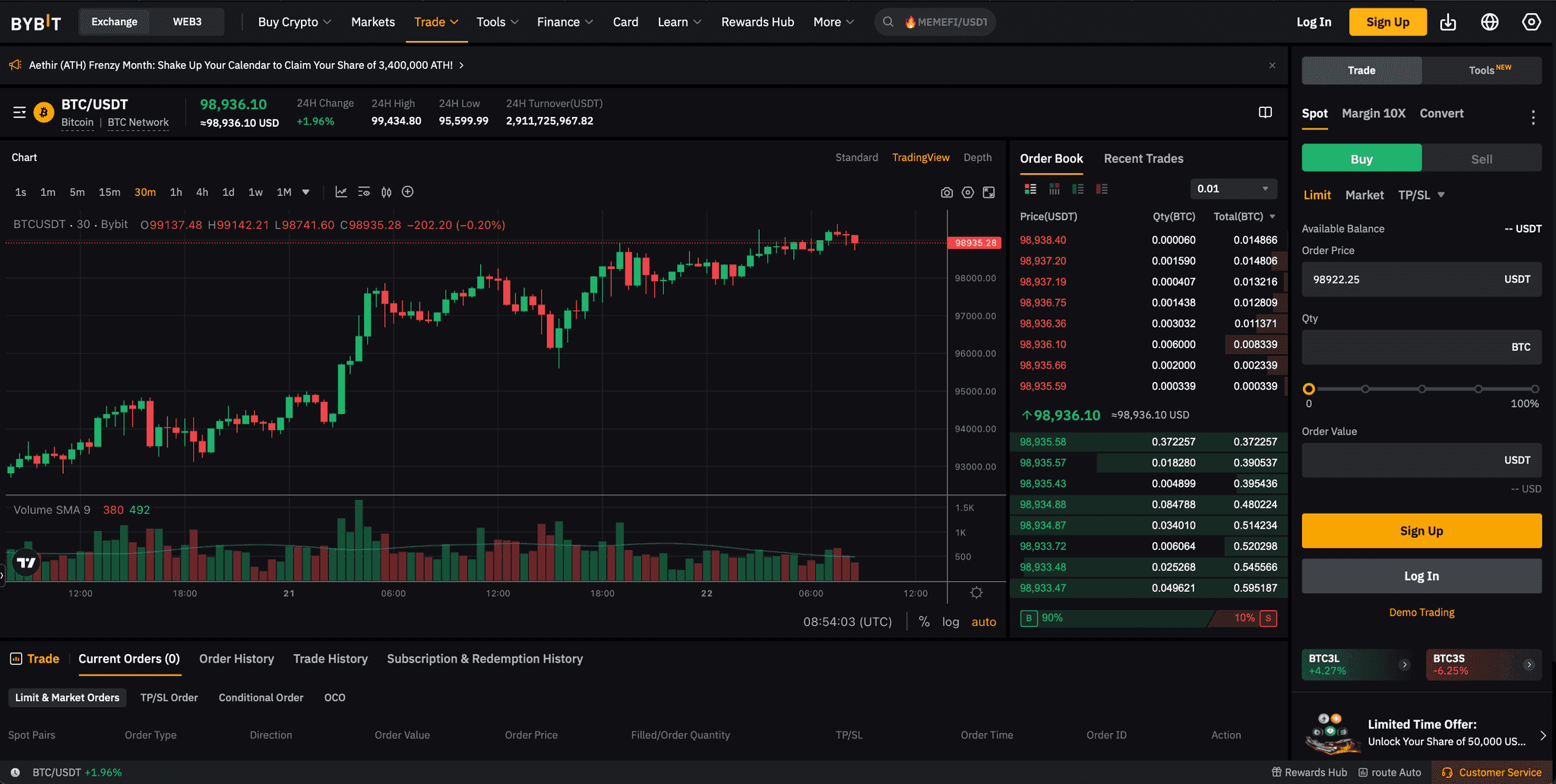Show only buy orders in order book
This screenshot has width=1556, height=784.
pyautogui.click(x=1077, y=189)
